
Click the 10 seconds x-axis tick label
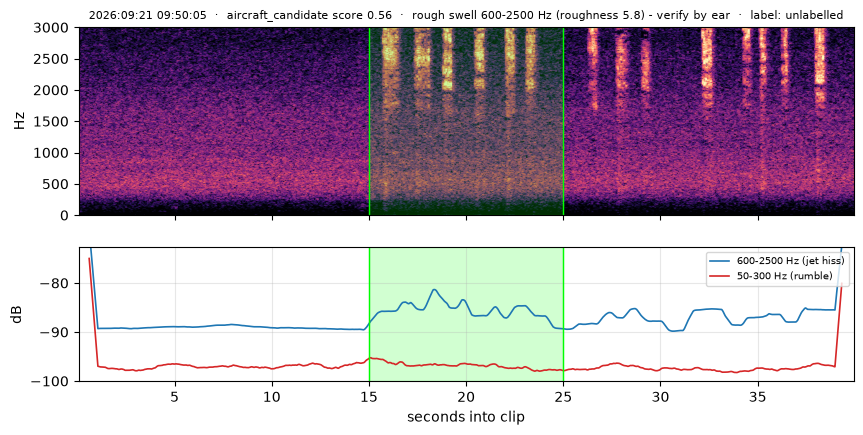272,396
